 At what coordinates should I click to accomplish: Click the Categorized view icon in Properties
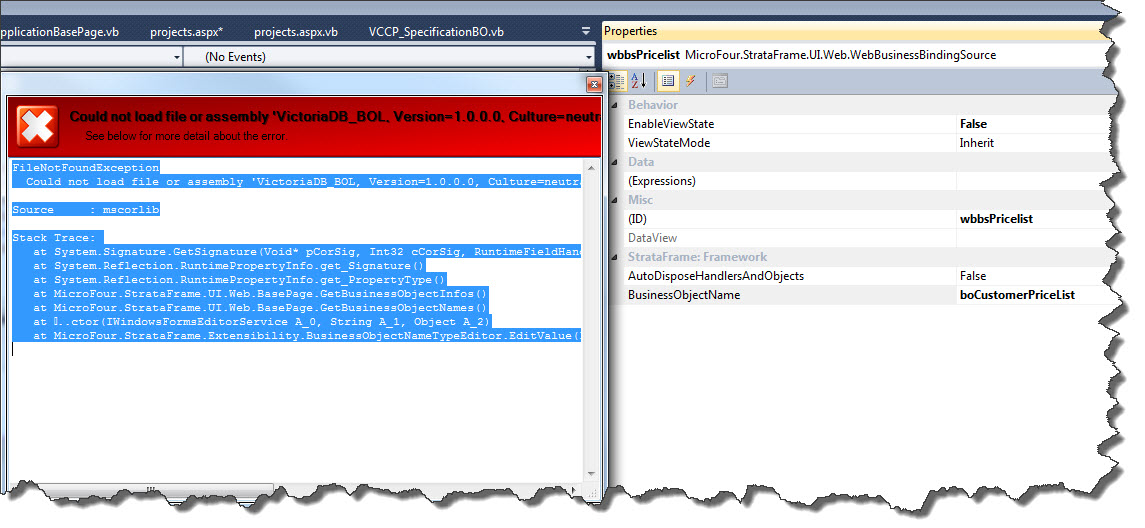click(x=617, y=81)
